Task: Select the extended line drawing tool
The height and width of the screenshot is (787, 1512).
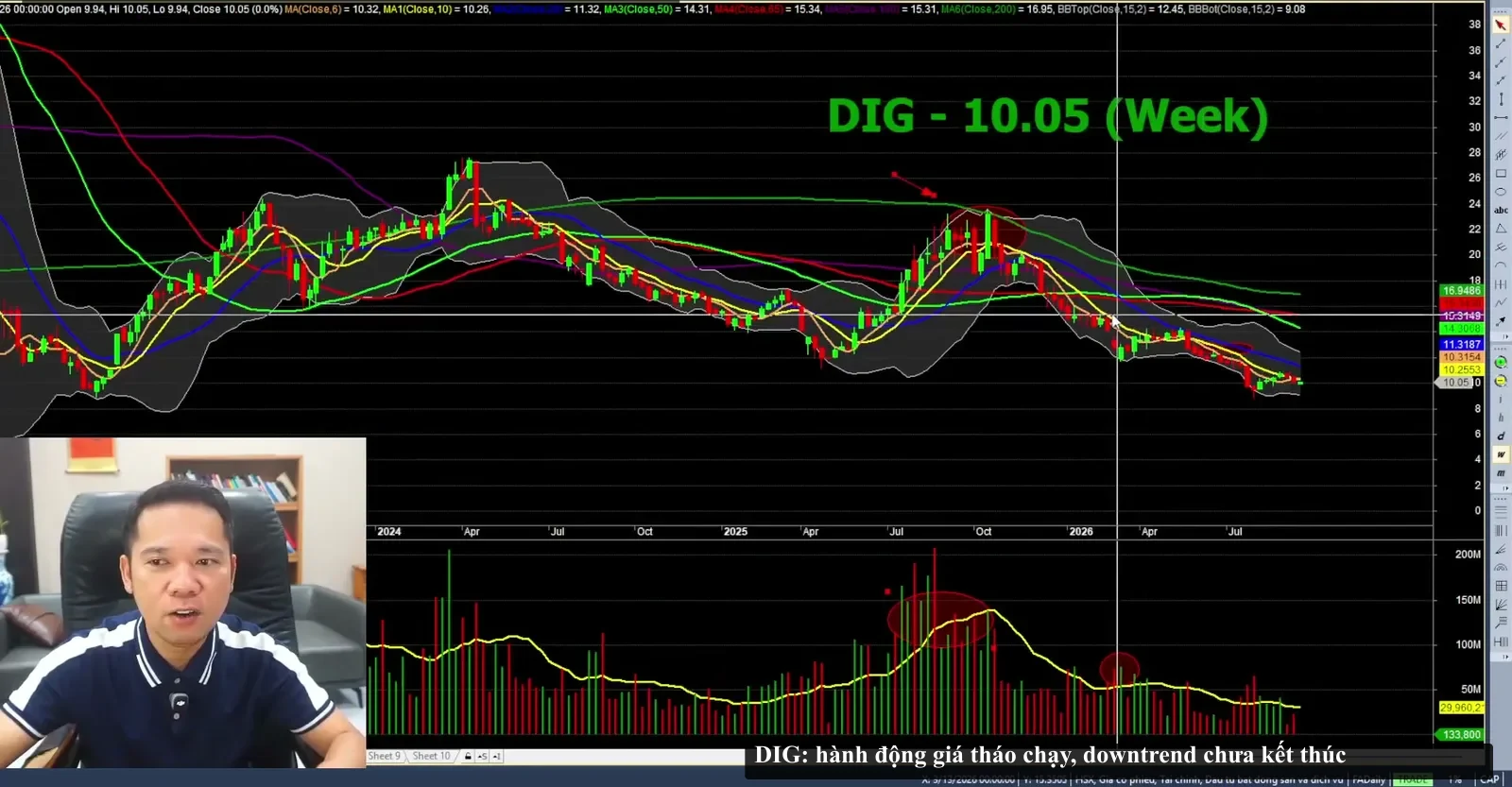Action: 1501,80
